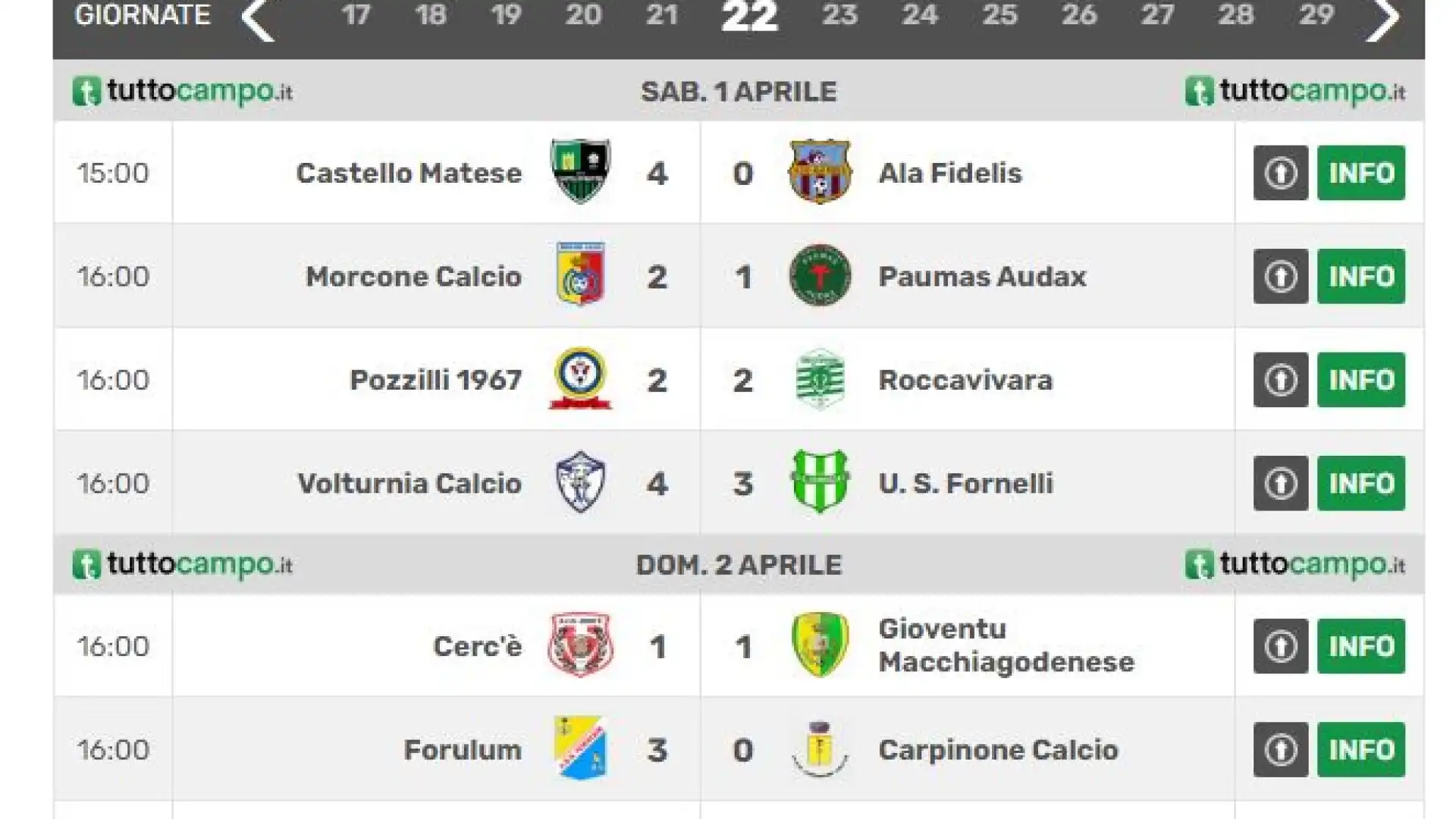Screen dimensions: 1456x819
Task: Open Castello Matese team crest
Action: [580, 172]
